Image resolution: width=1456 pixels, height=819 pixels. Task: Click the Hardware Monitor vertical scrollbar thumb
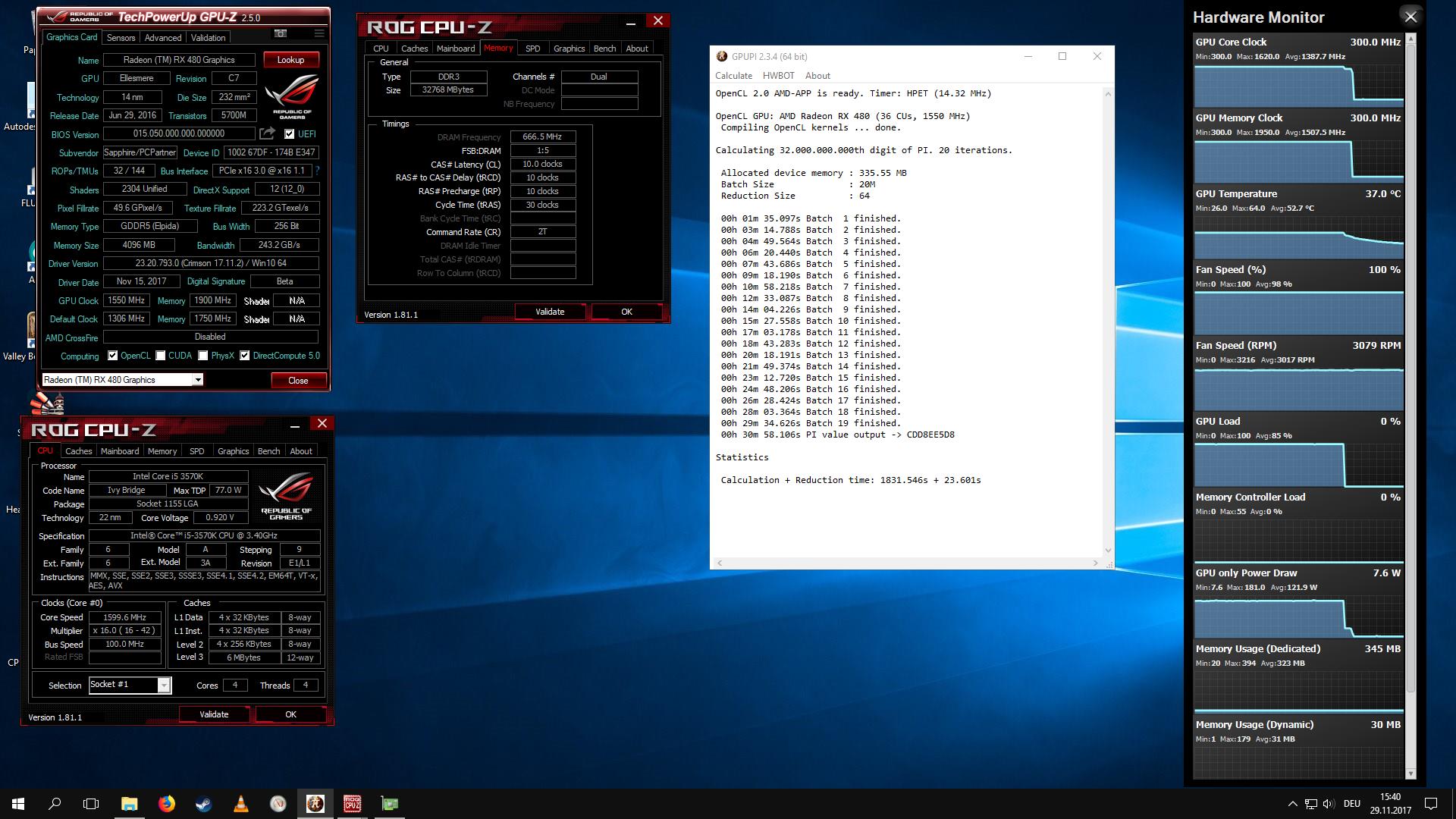(x=1410, y=368)
